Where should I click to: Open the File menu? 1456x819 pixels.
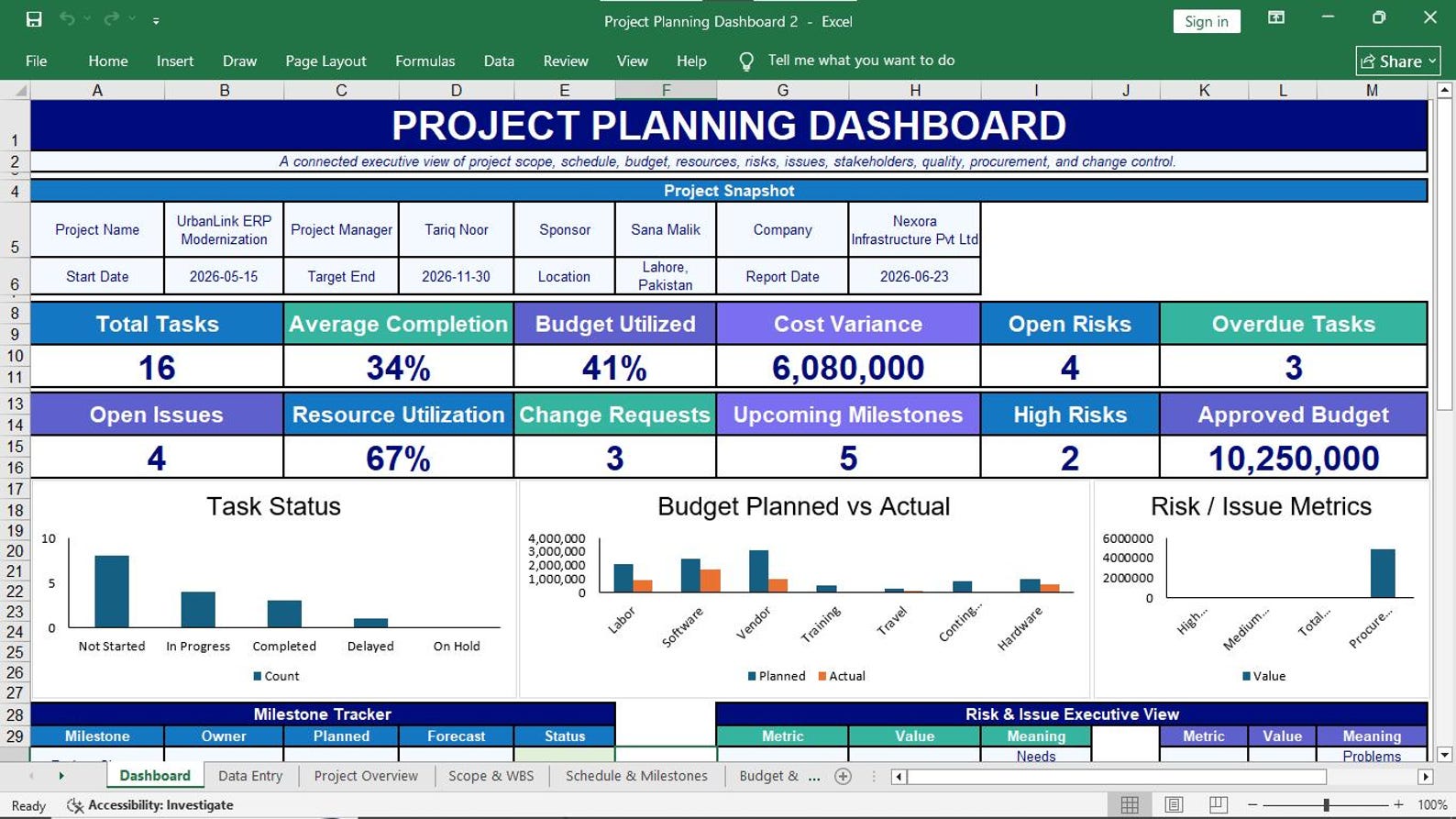(x=37, y=61)
